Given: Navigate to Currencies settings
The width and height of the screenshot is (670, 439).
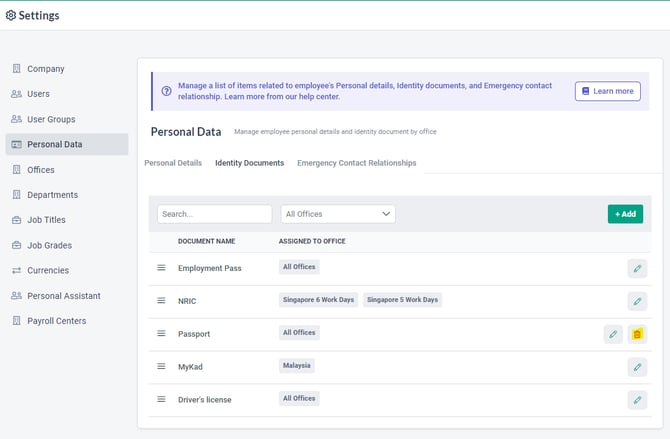Looking at the screenshot, I should (x=48, y=270).
